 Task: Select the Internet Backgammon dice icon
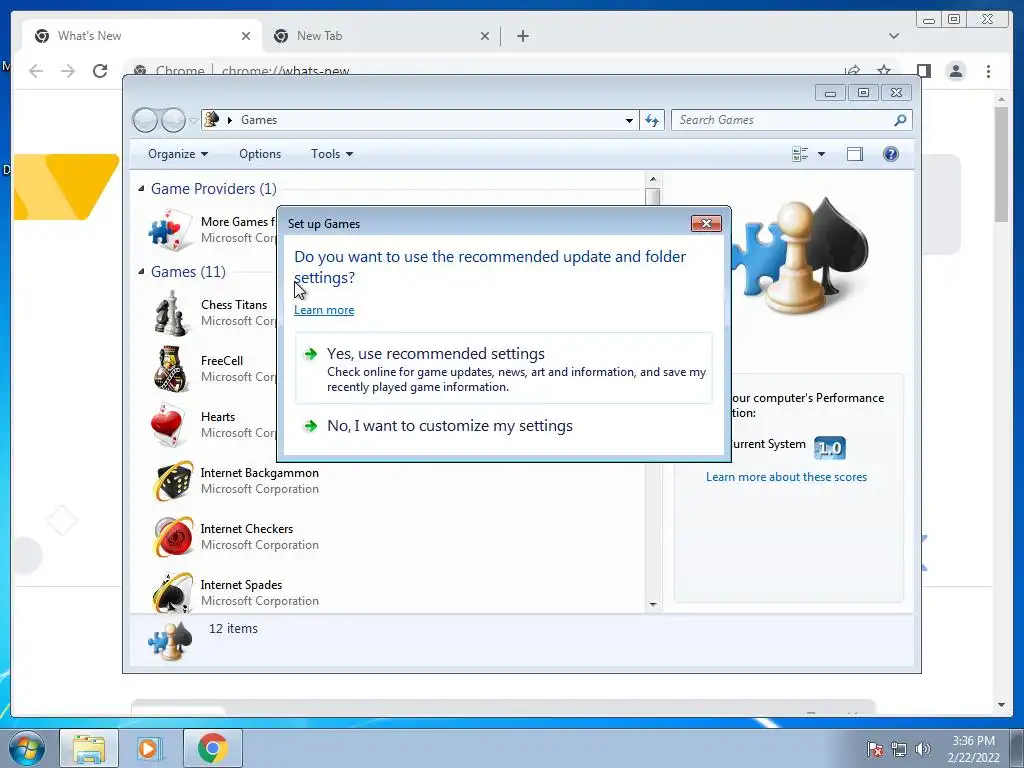(172, 481)
